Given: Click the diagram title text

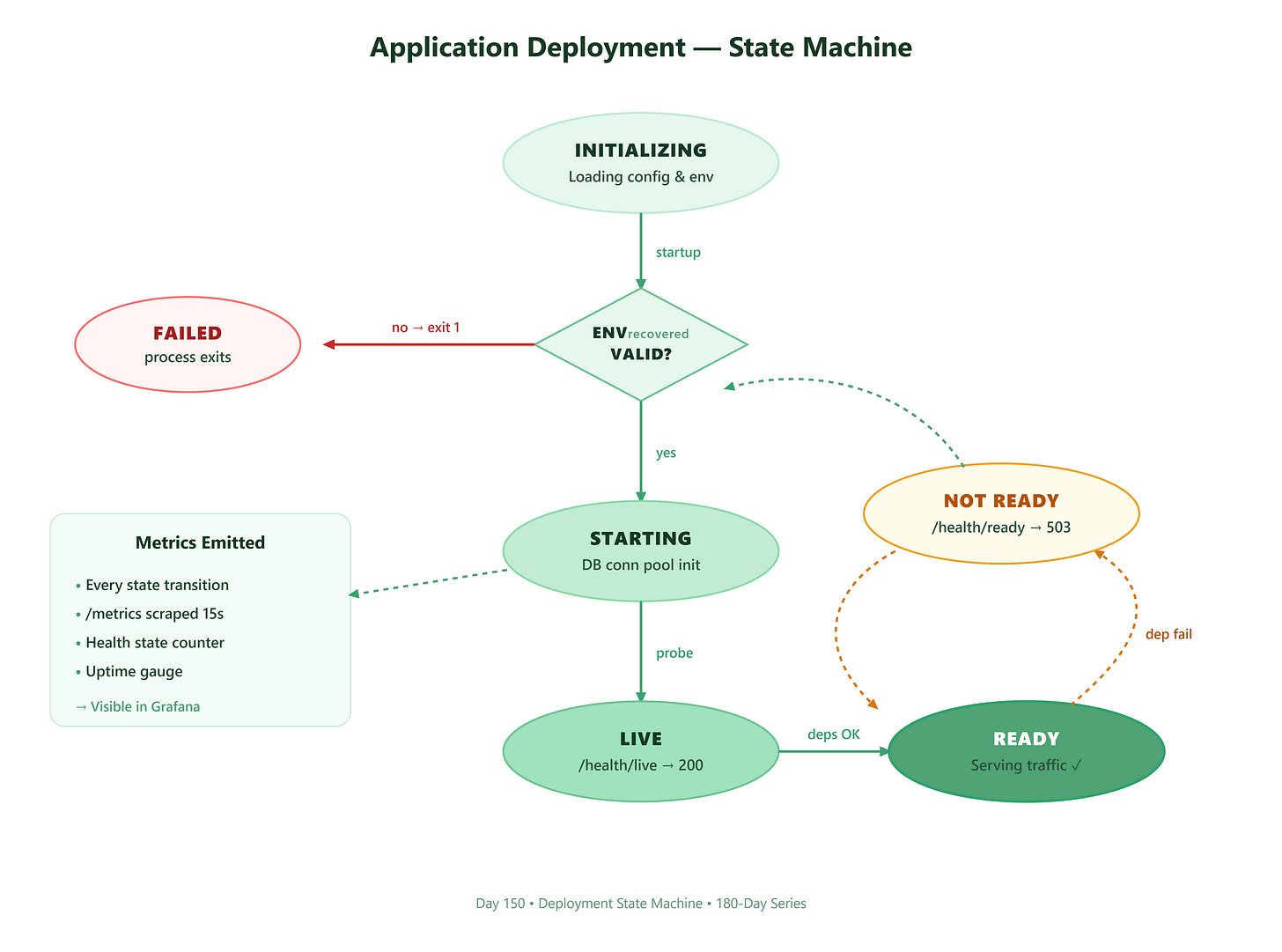Looking at the screenshot, I should click(641, 47).
